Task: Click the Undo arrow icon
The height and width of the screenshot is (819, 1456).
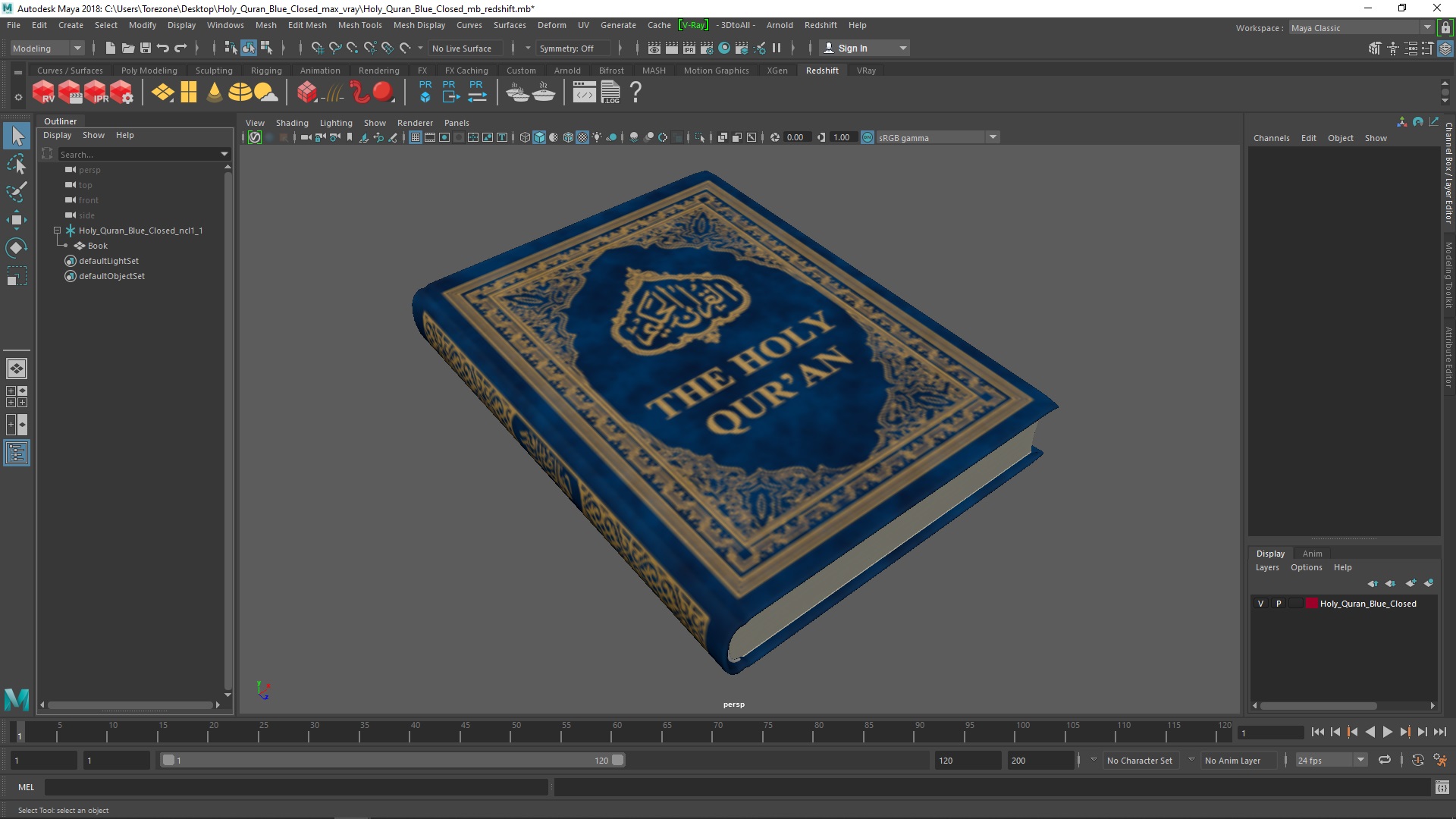Action: (163, 48)
